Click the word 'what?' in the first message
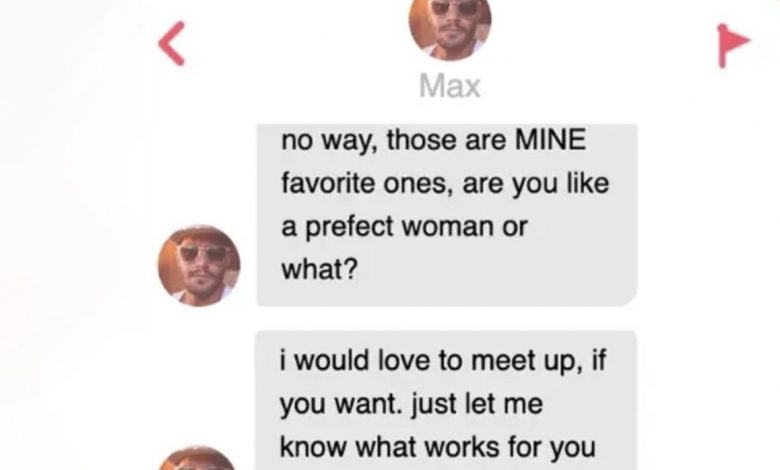Screen dimensions: 780x470 click(319, 270)
